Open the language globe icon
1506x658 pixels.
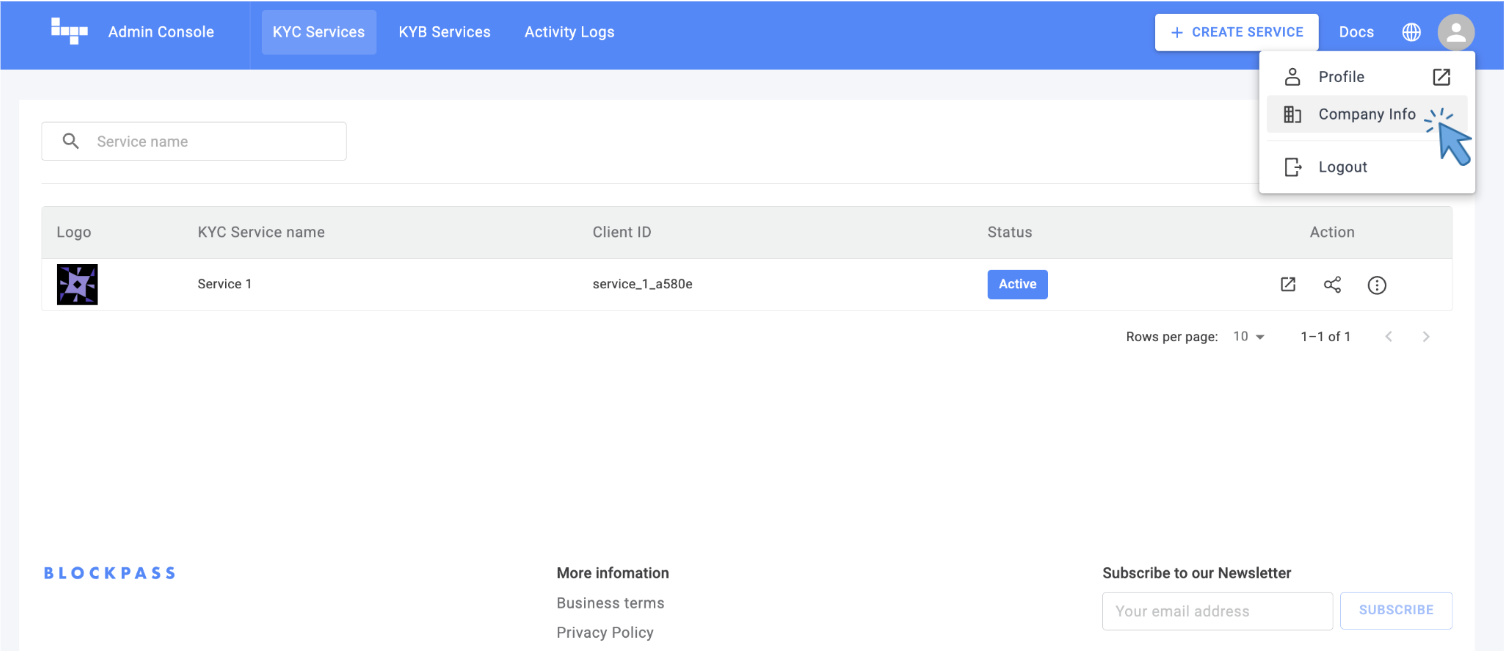[x=1411, y=32]
